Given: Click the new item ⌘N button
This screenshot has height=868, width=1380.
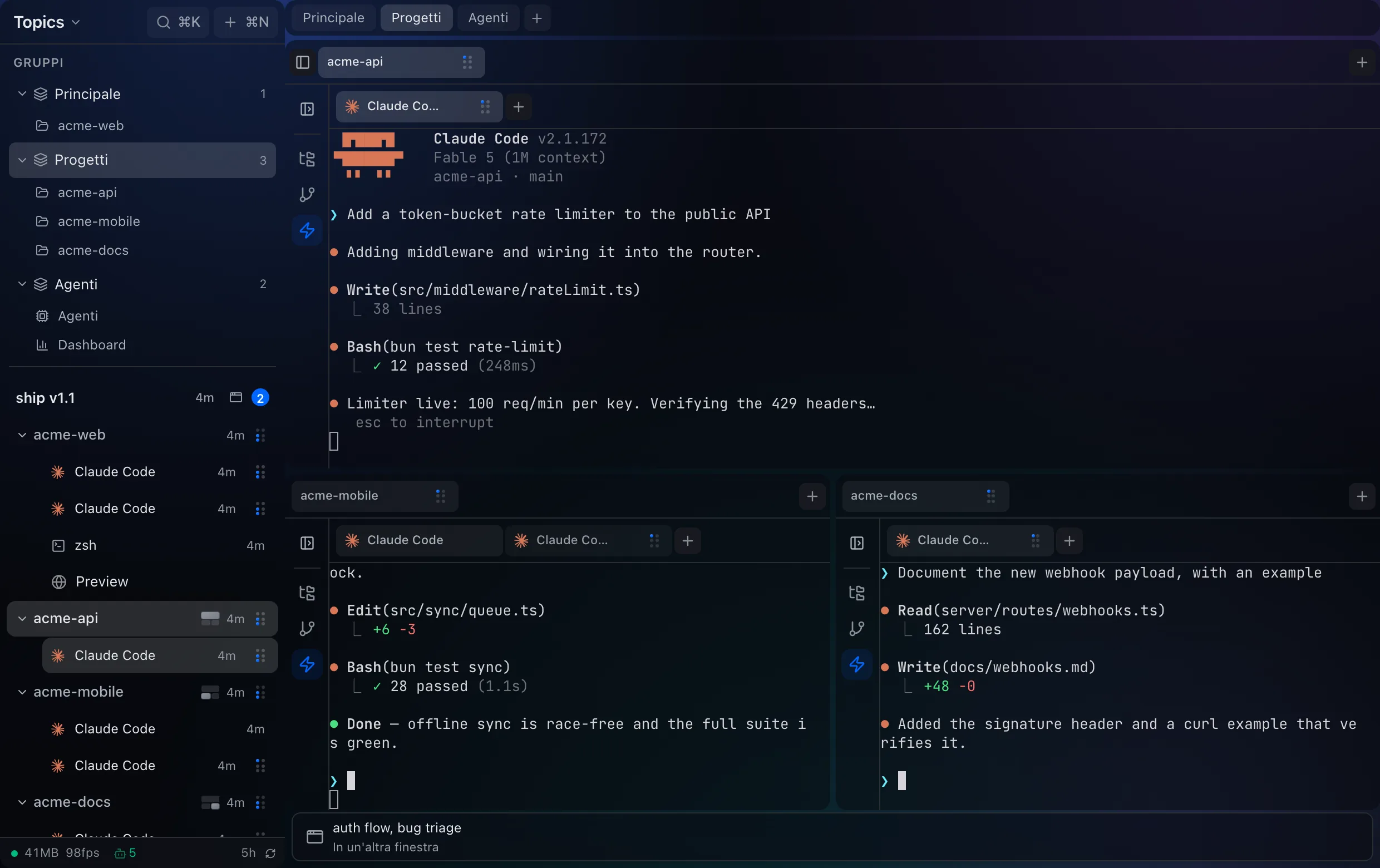Looking at the screenshot, I should 247,22.
